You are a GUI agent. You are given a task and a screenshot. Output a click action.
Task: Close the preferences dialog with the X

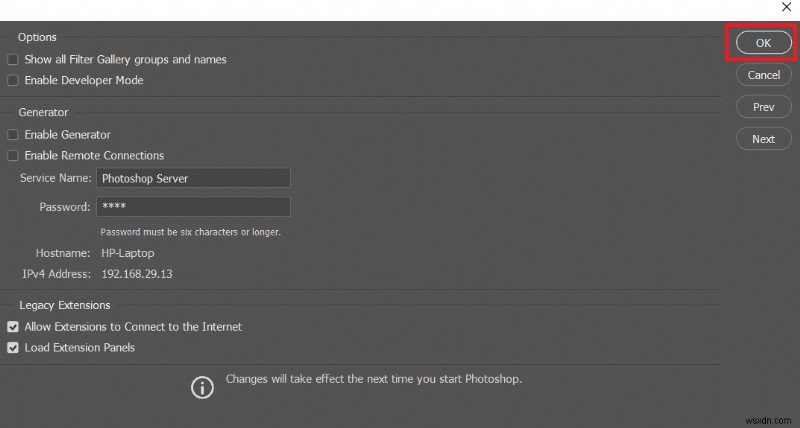pyautogui.click(x=786, y=7)
